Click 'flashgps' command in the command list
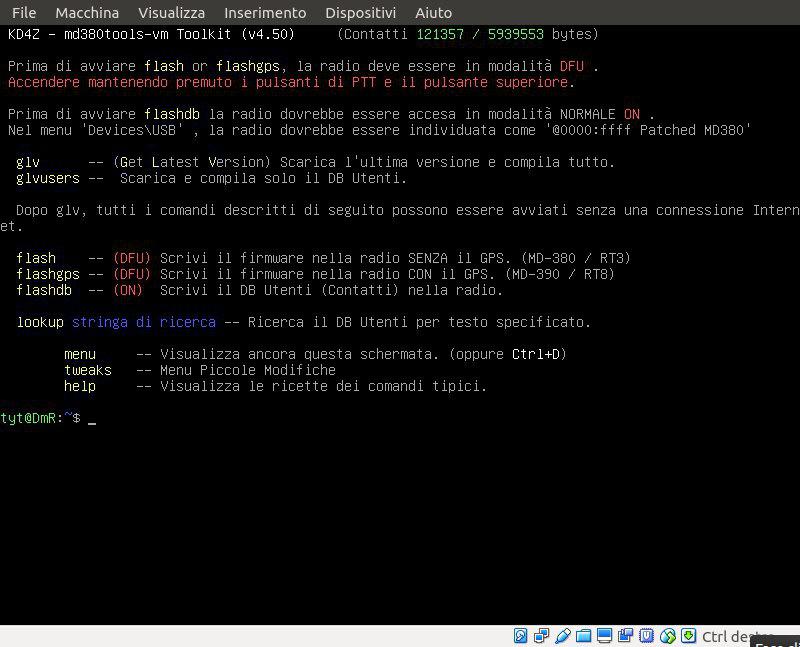The height and width of the screenshot is (647, 800). coord(48,274)
